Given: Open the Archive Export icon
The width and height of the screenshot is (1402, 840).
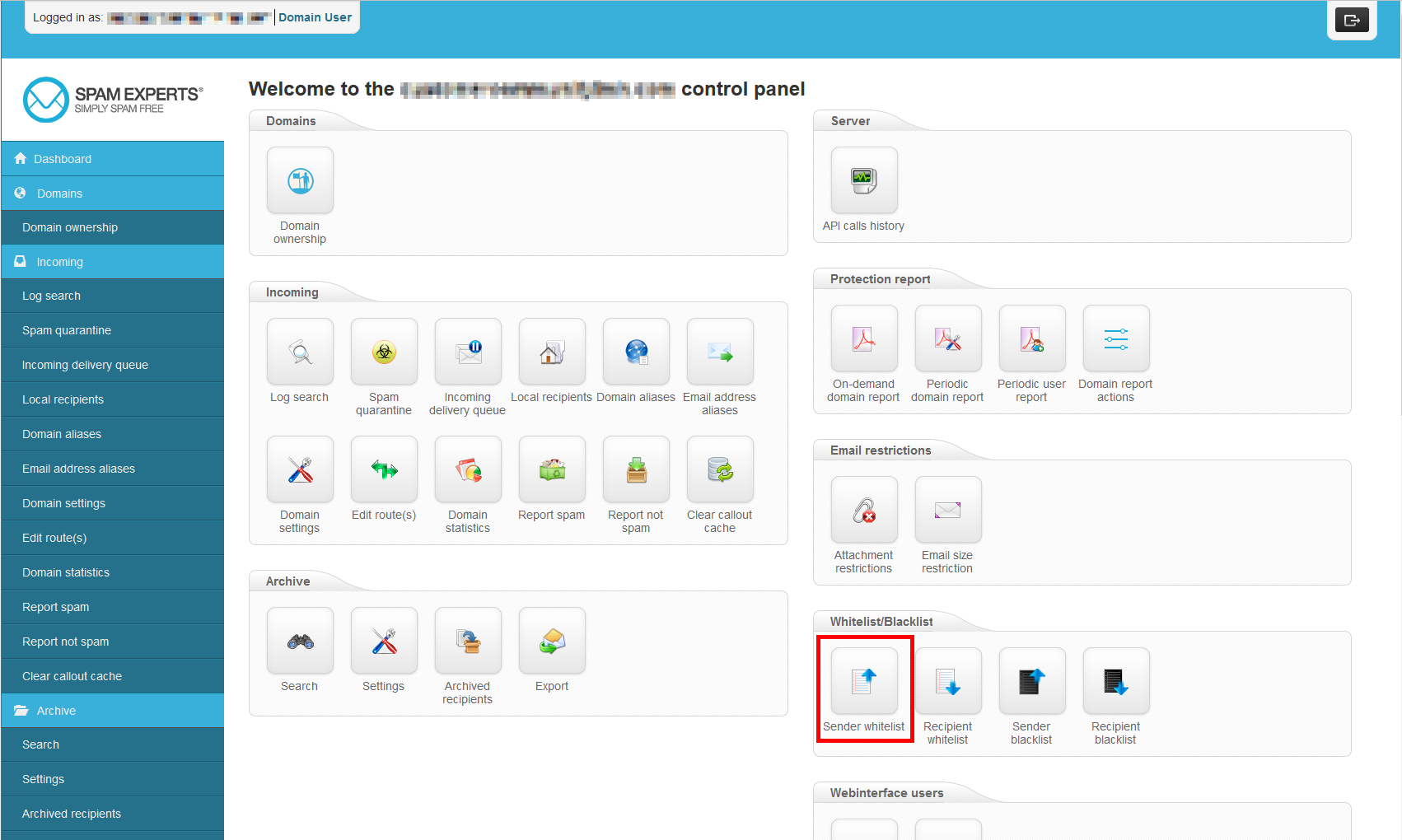Looking at the screenshot, I should 551,642.
